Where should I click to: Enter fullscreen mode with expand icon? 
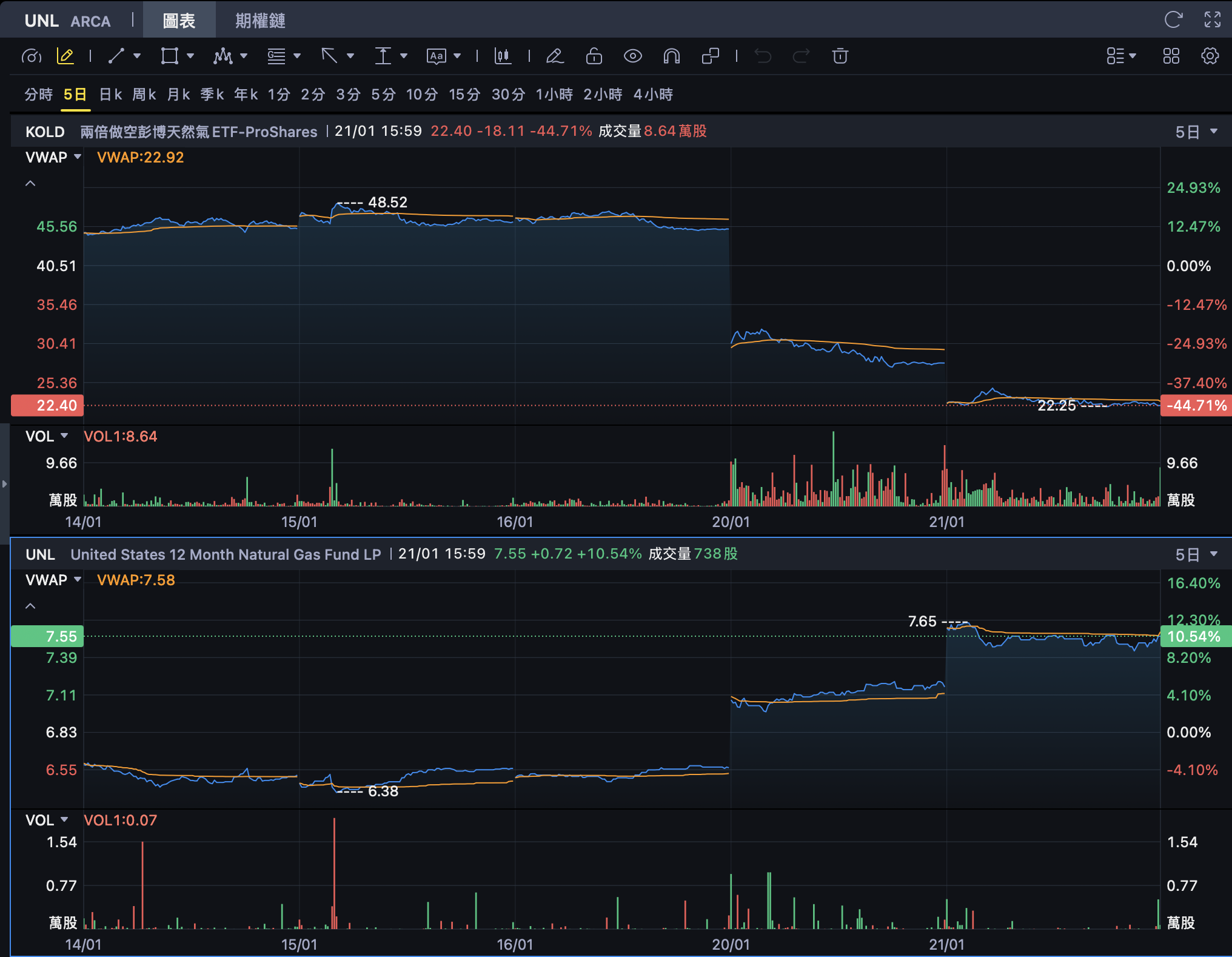click(x=1212, y=19)
